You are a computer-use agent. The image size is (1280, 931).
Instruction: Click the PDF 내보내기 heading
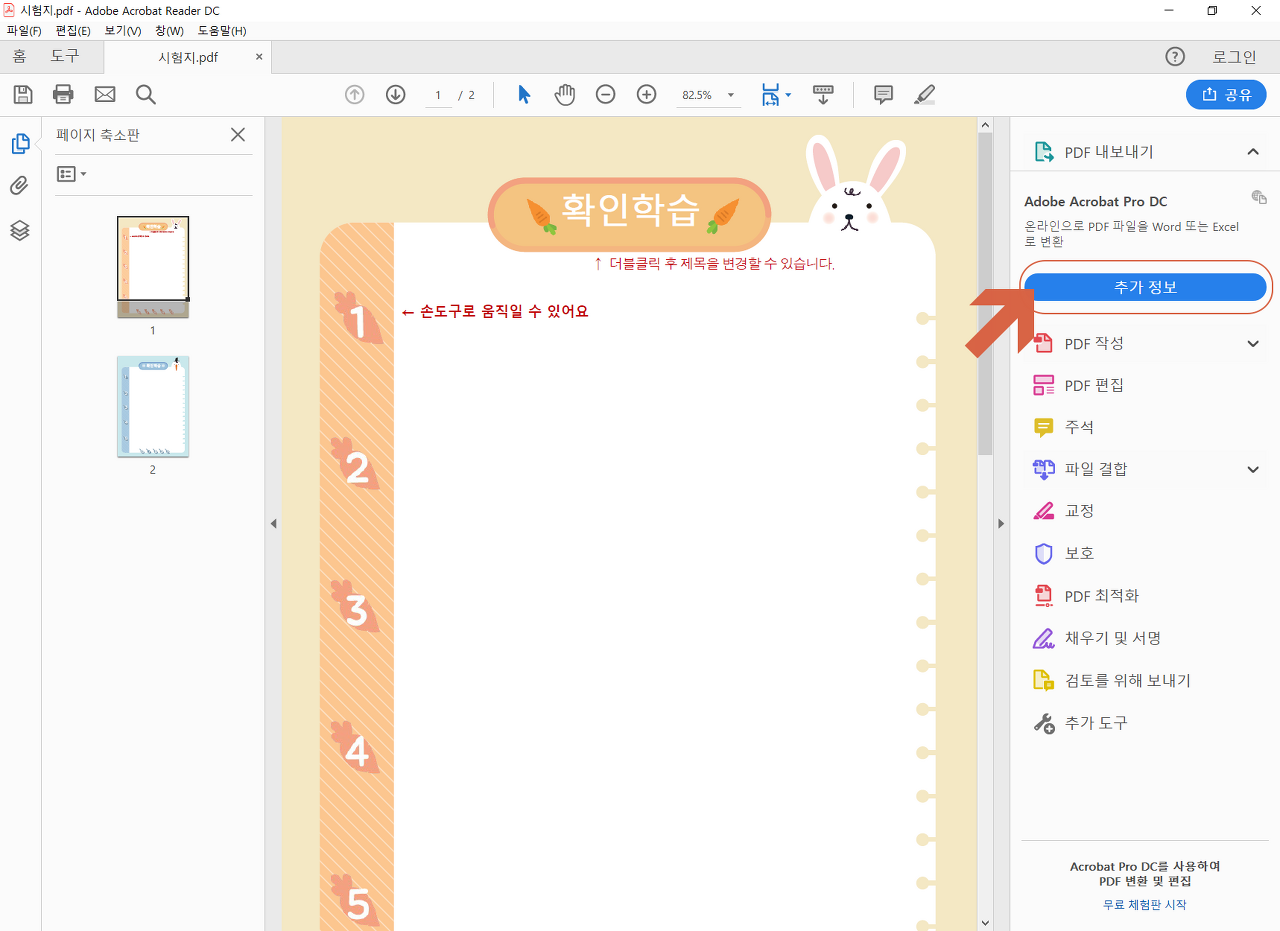pyautogui.click(x=1109, y=152)
